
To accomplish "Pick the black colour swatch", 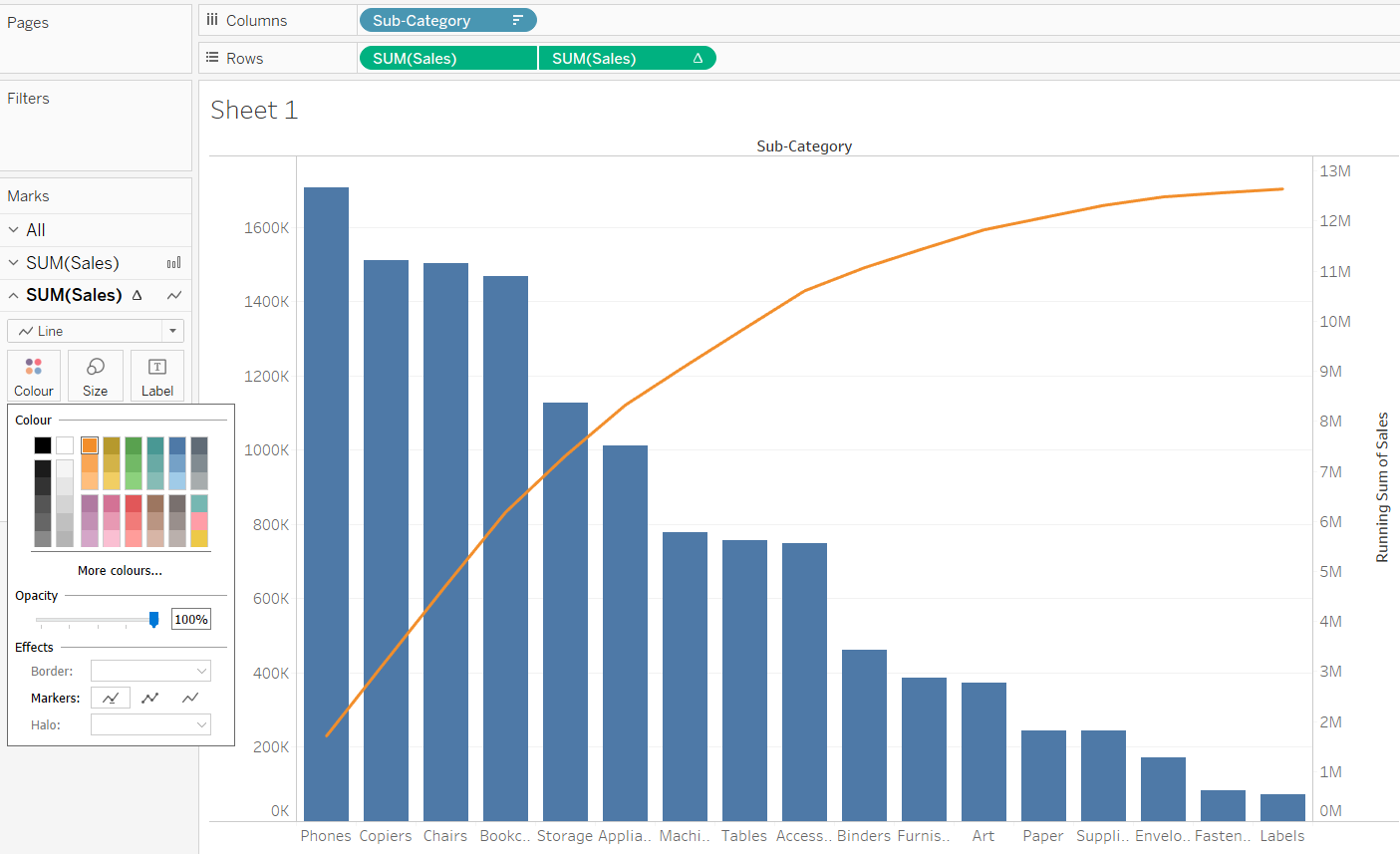I will point(43,445).
